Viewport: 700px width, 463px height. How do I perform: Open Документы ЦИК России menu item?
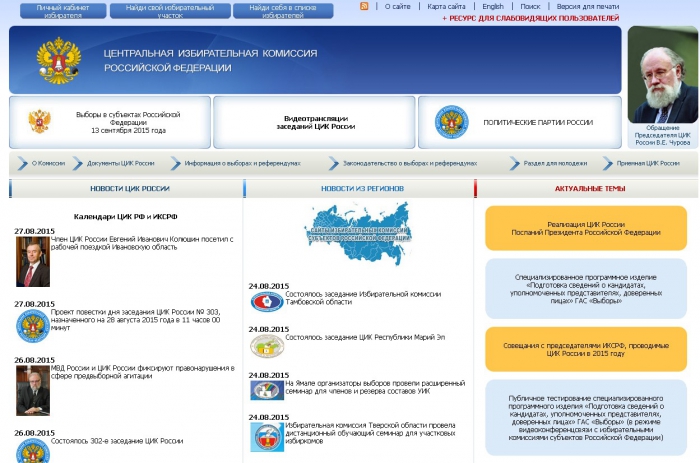click(121, 163)
